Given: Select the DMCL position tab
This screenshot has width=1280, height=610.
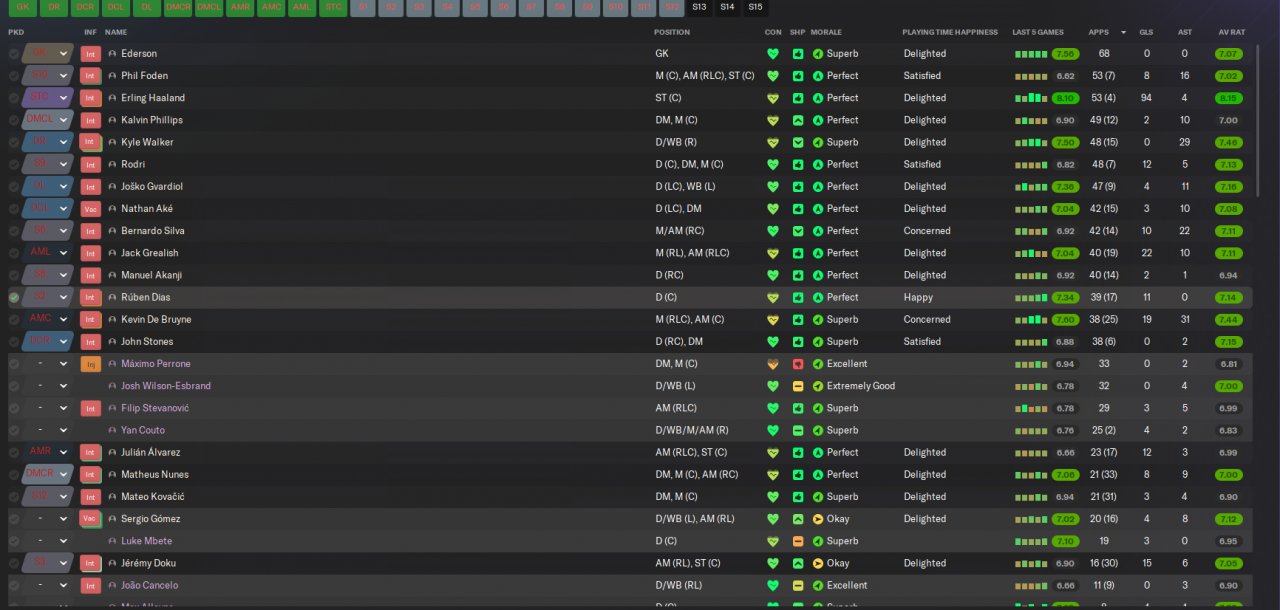Looking at the screenshot, I should [x=209, y=8].
